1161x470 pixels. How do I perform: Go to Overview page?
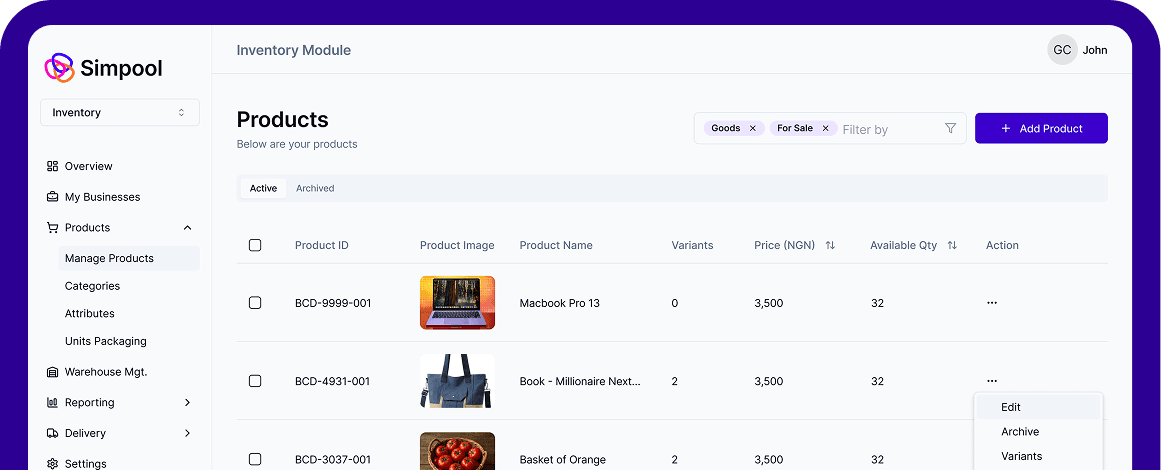(x=89, y=166)
